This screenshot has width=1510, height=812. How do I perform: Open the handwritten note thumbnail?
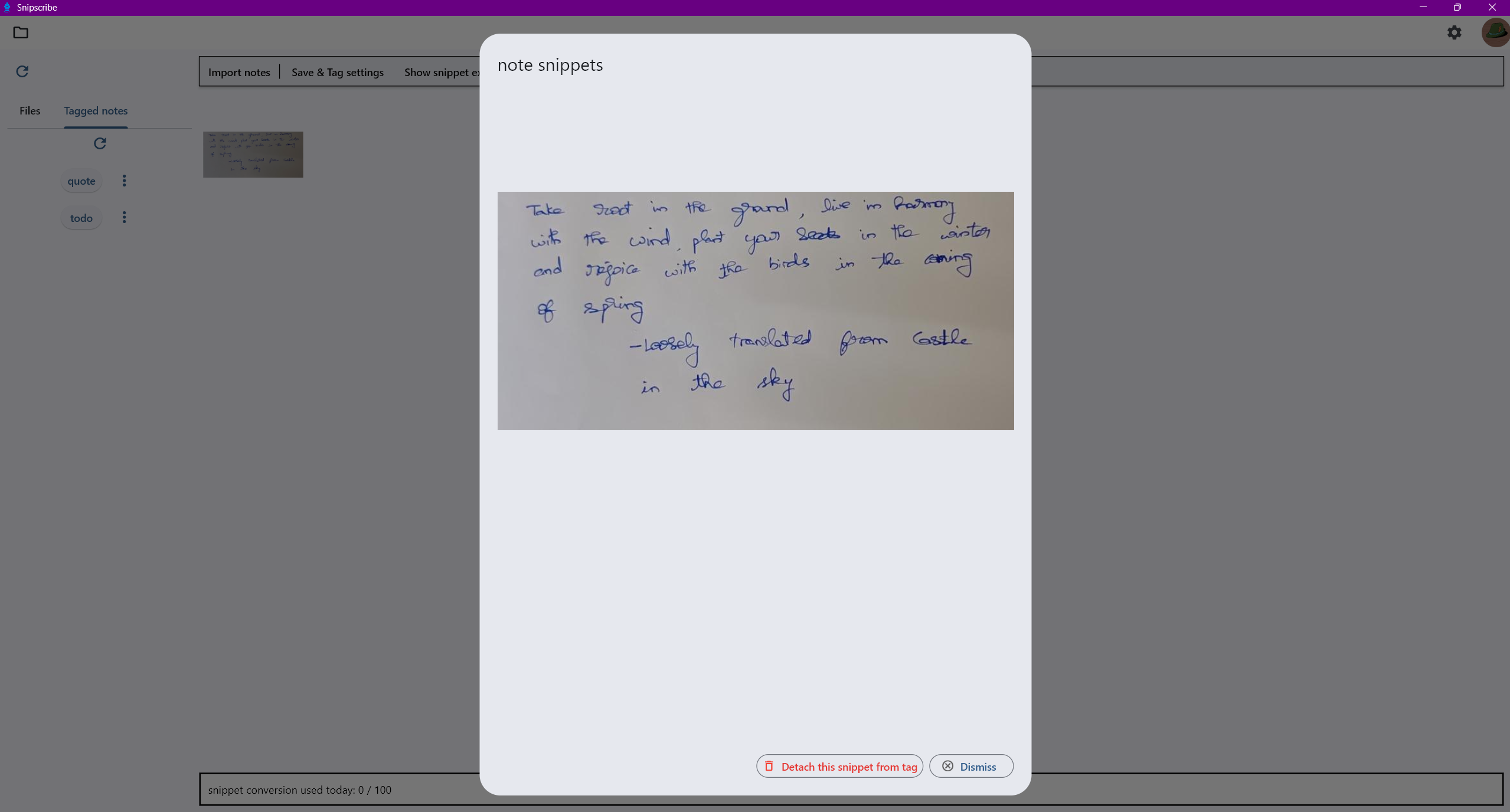click(x=253, y=154)
